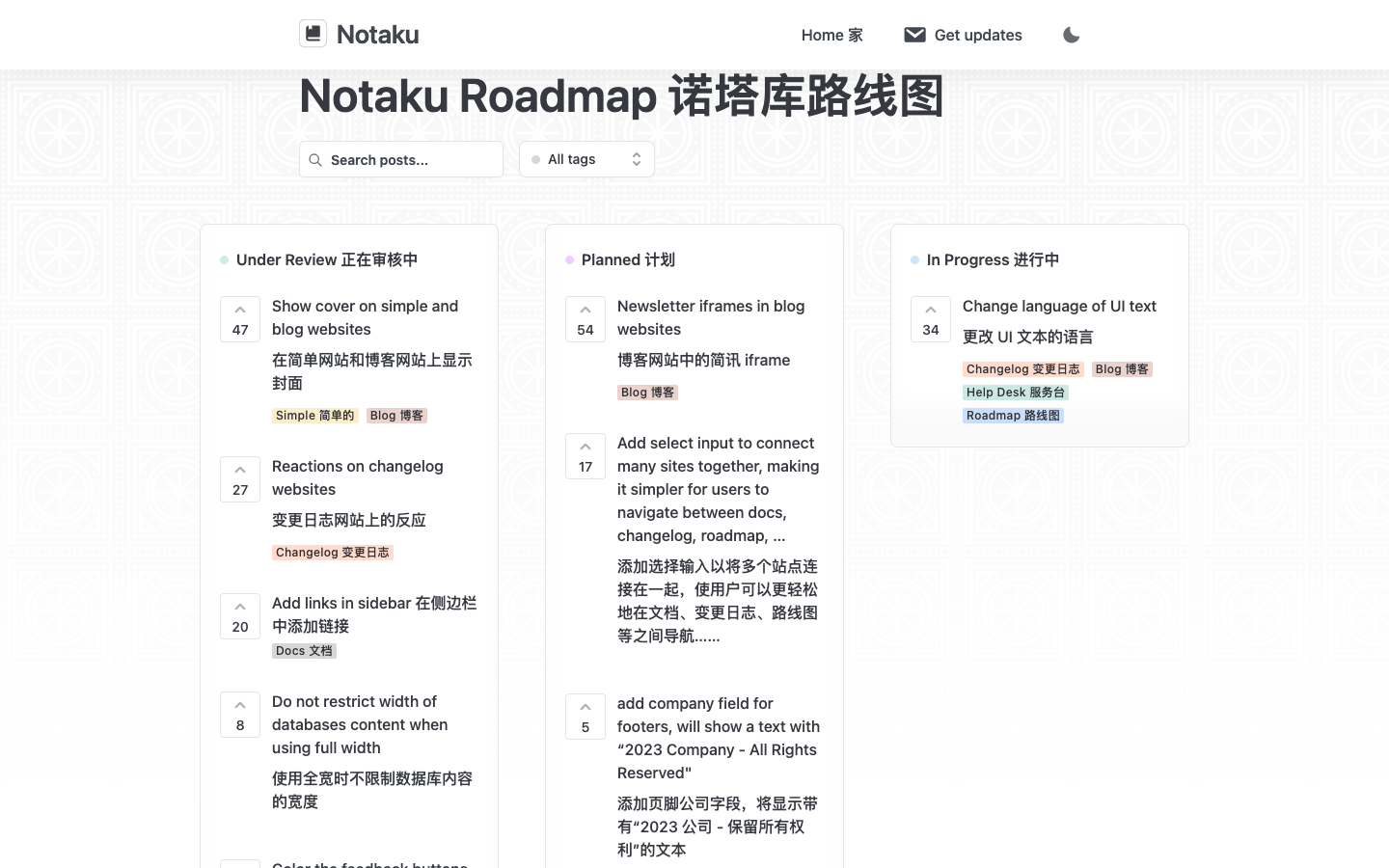Open the Home 家 menu link
The width and height of the screenshot is (1389, 868).
831,35
